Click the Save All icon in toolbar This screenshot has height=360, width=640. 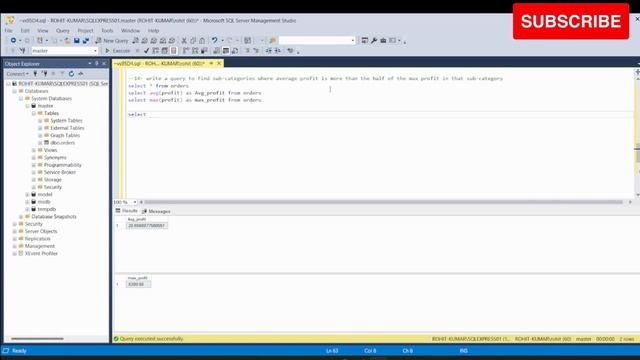86,40
